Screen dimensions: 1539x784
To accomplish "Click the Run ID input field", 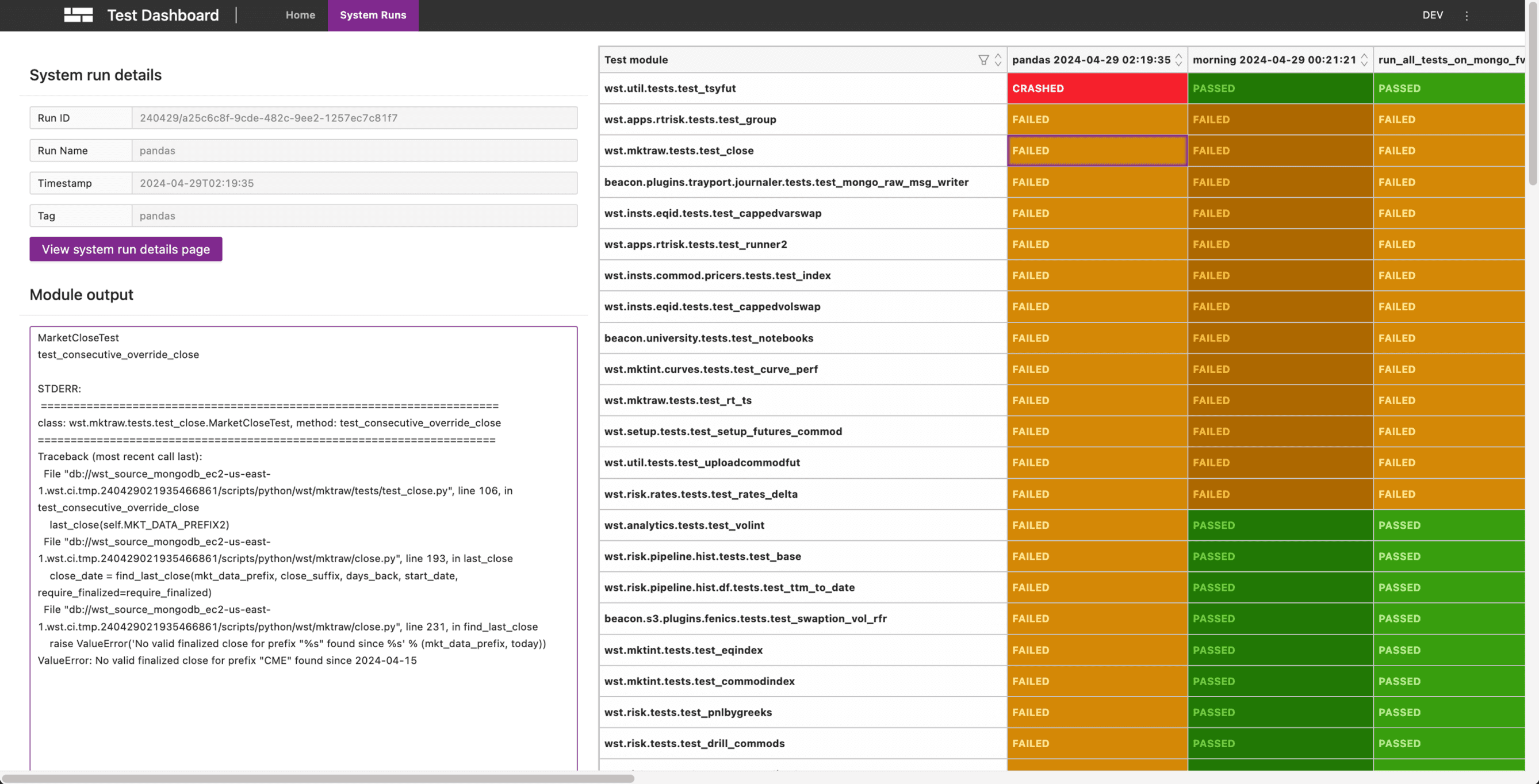I will [354, 118].
